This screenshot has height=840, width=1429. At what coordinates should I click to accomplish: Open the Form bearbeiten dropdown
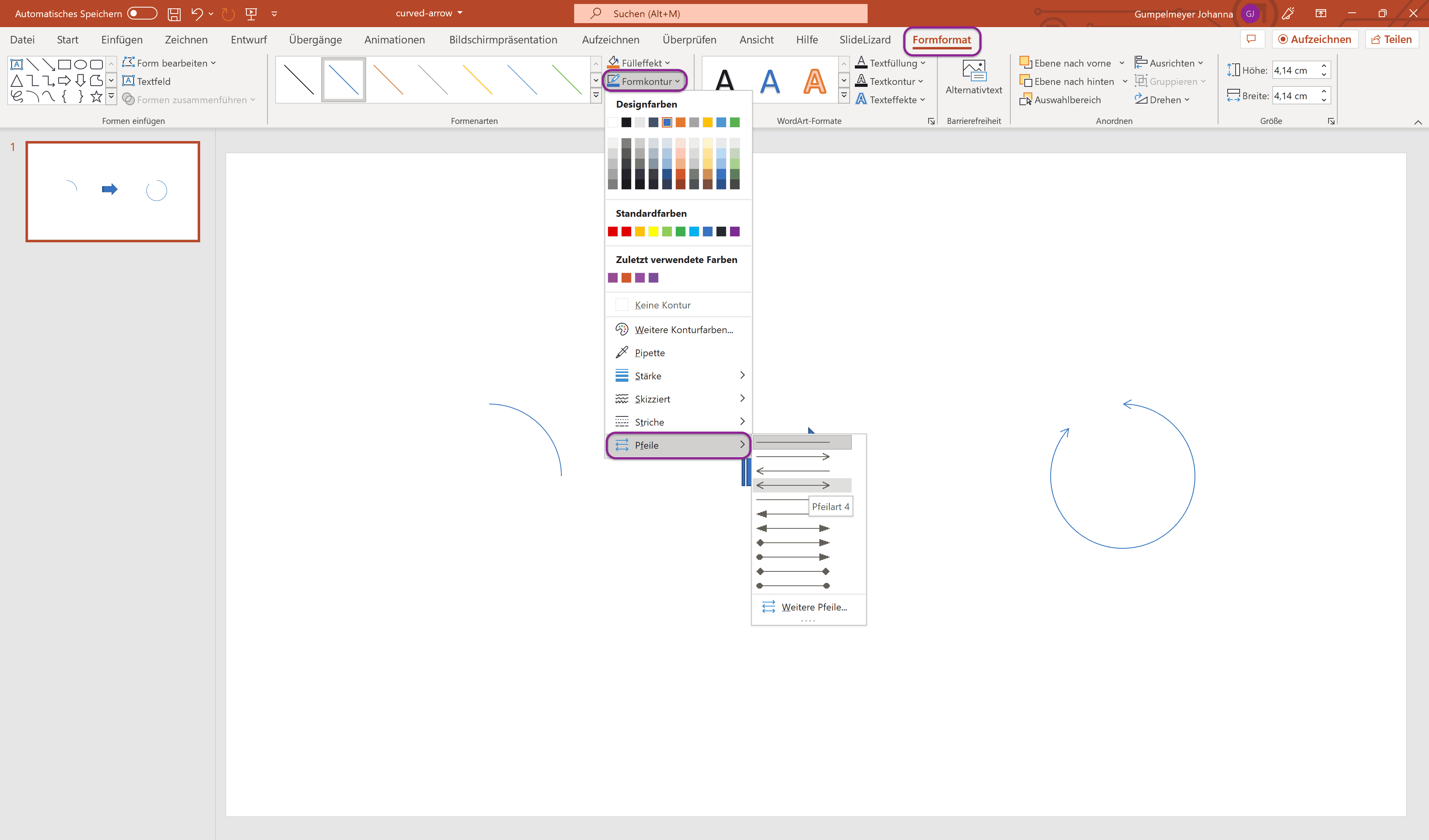169,63
